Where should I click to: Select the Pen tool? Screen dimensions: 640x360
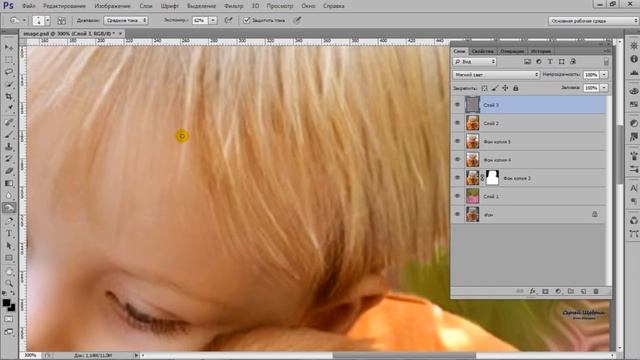pos(9,221)
